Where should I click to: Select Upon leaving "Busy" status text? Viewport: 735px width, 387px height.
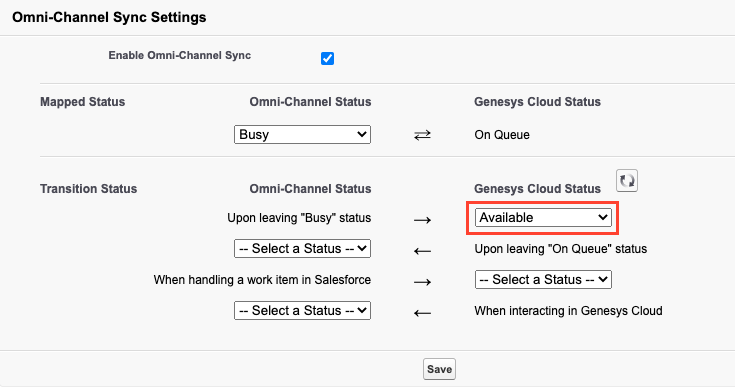tap(299, 218)
